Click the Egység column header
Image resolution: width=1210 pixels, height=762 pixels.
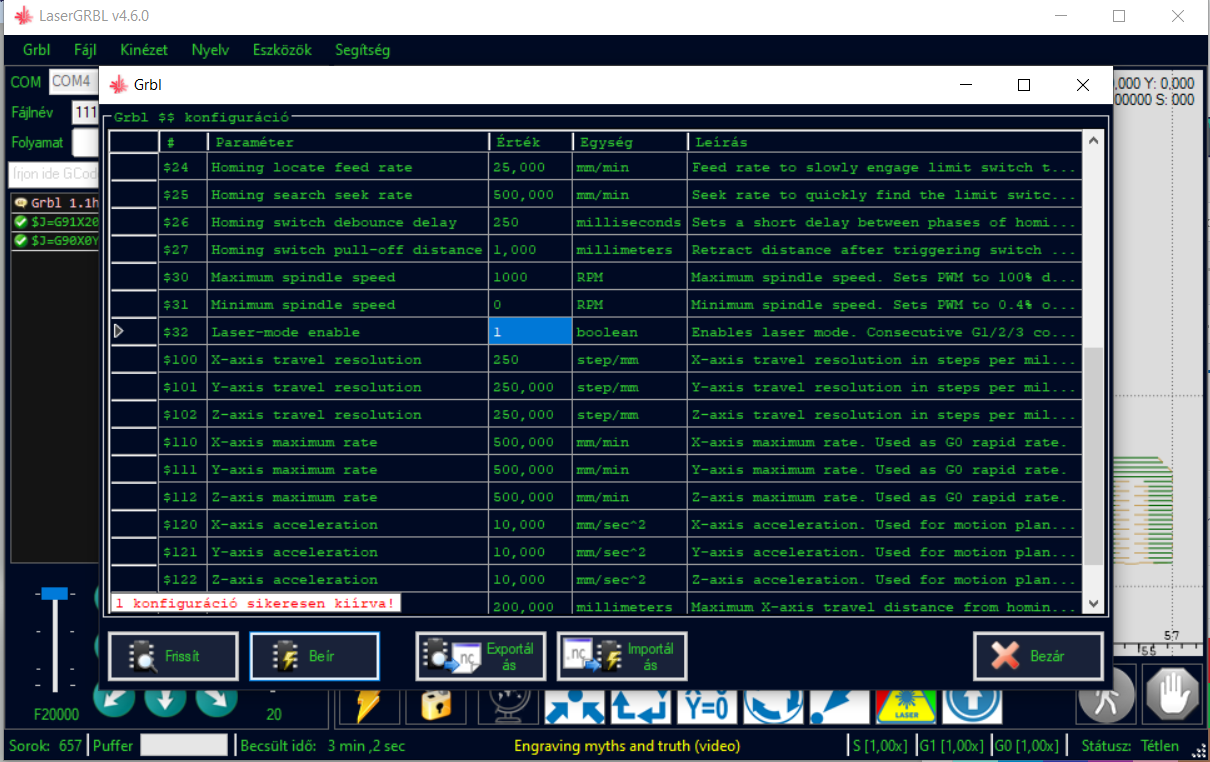[629, 142]
